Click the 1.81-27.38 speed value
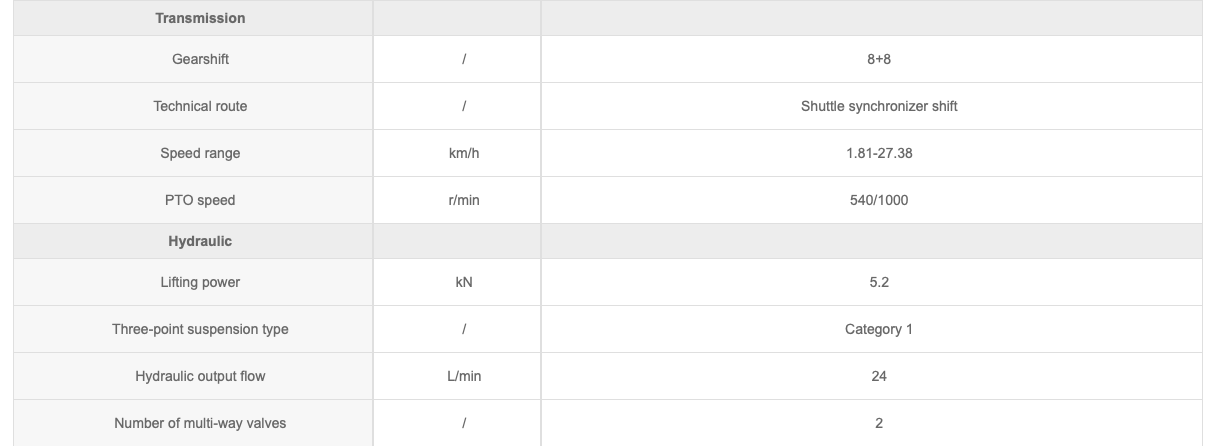Viewport: 1212px width, 446px height. tap(879, 153)
